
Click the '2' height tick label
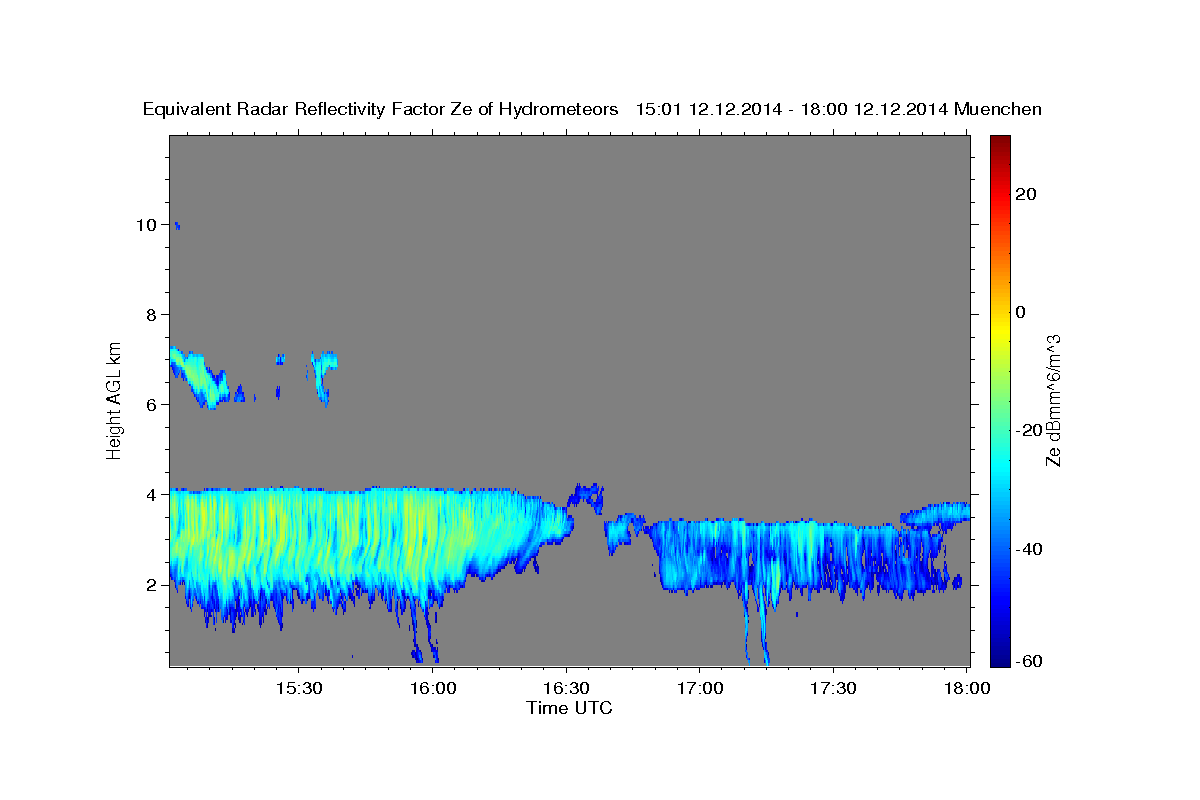tap(152, 585)
